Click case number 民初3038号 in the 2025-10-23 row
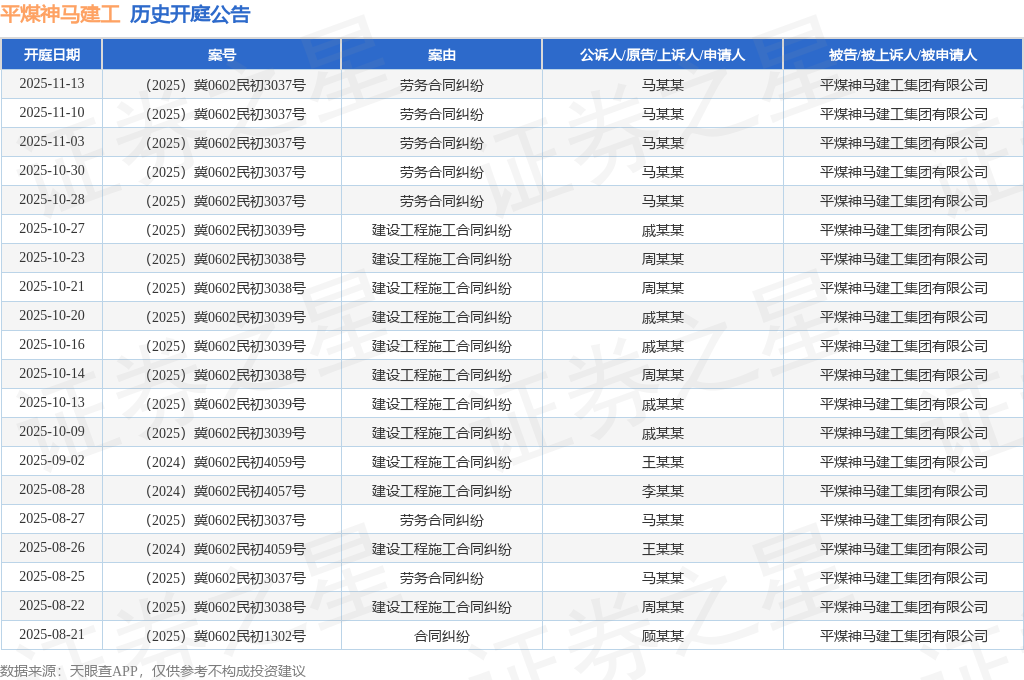The image size is (1024, 680). point(222,259)
